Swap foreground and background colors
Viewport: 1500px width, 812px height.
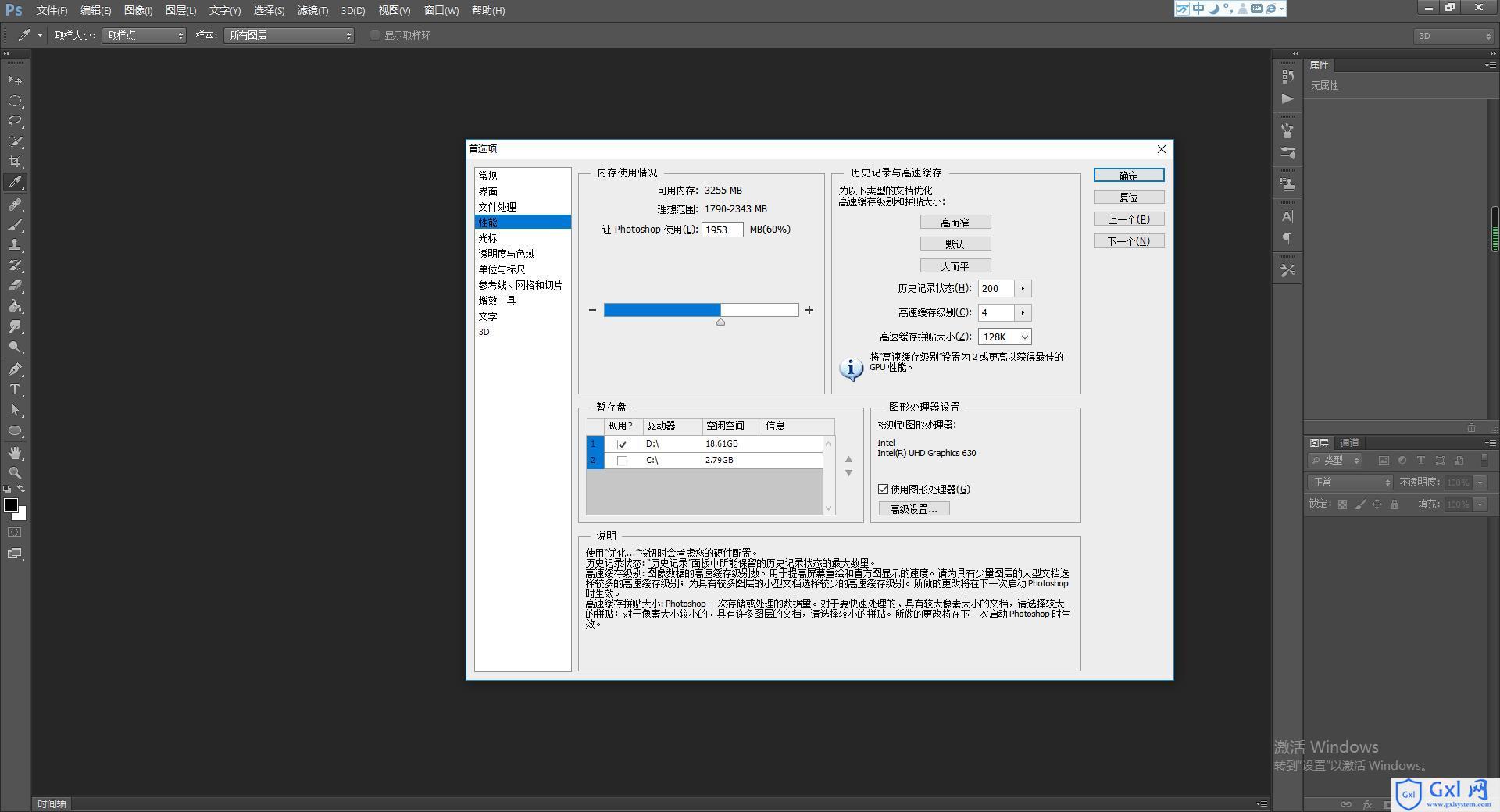coord(22,490)
